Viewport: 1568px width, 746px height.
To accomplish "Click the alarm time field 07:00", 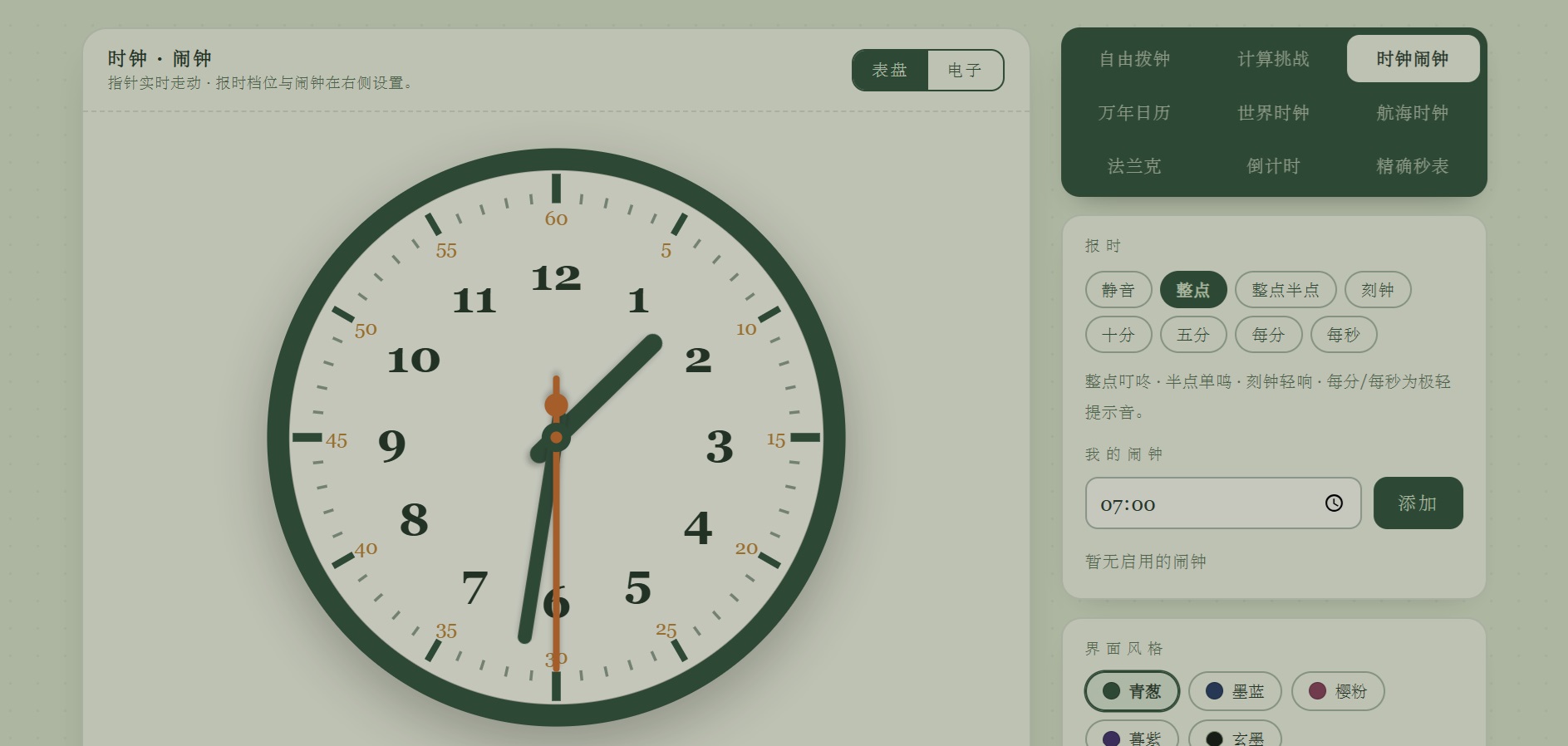I will click(x=1223, y=503).
